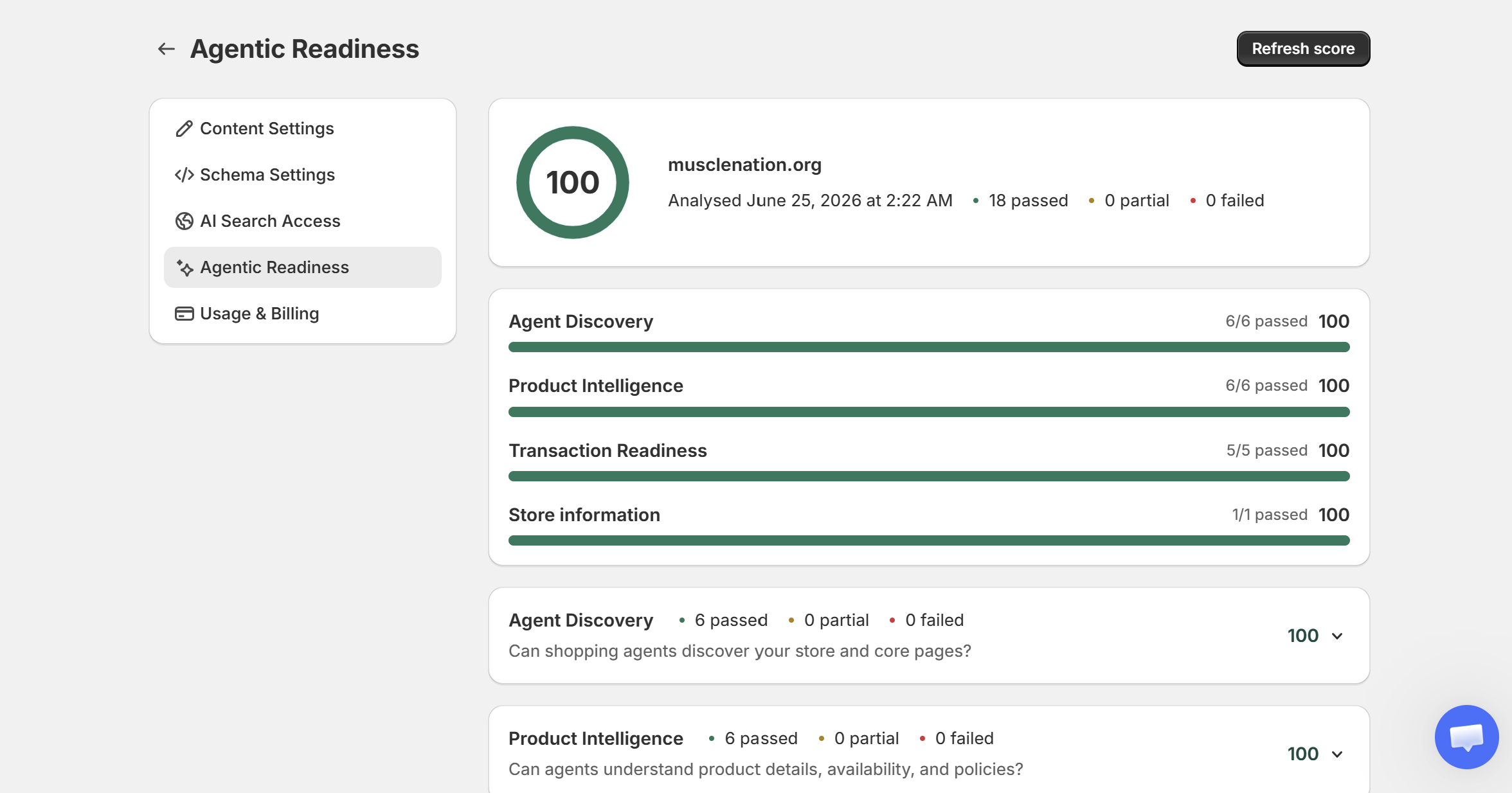Open the Content Settings menu item
Screen dimensions: 1512x793
coord(303,129)
